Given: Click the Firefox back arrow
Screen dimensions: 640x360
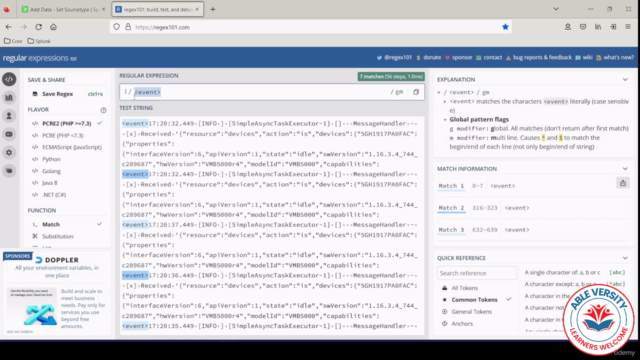Looking at the screenshot, I should (9, 27).
